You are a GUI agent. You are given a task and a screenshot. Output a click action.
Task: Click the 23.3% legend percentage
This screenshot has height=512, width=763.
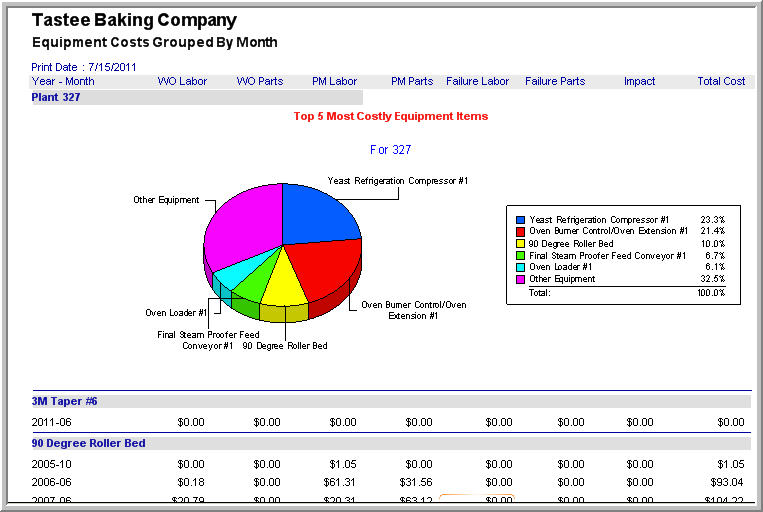(x=713, y=220)
